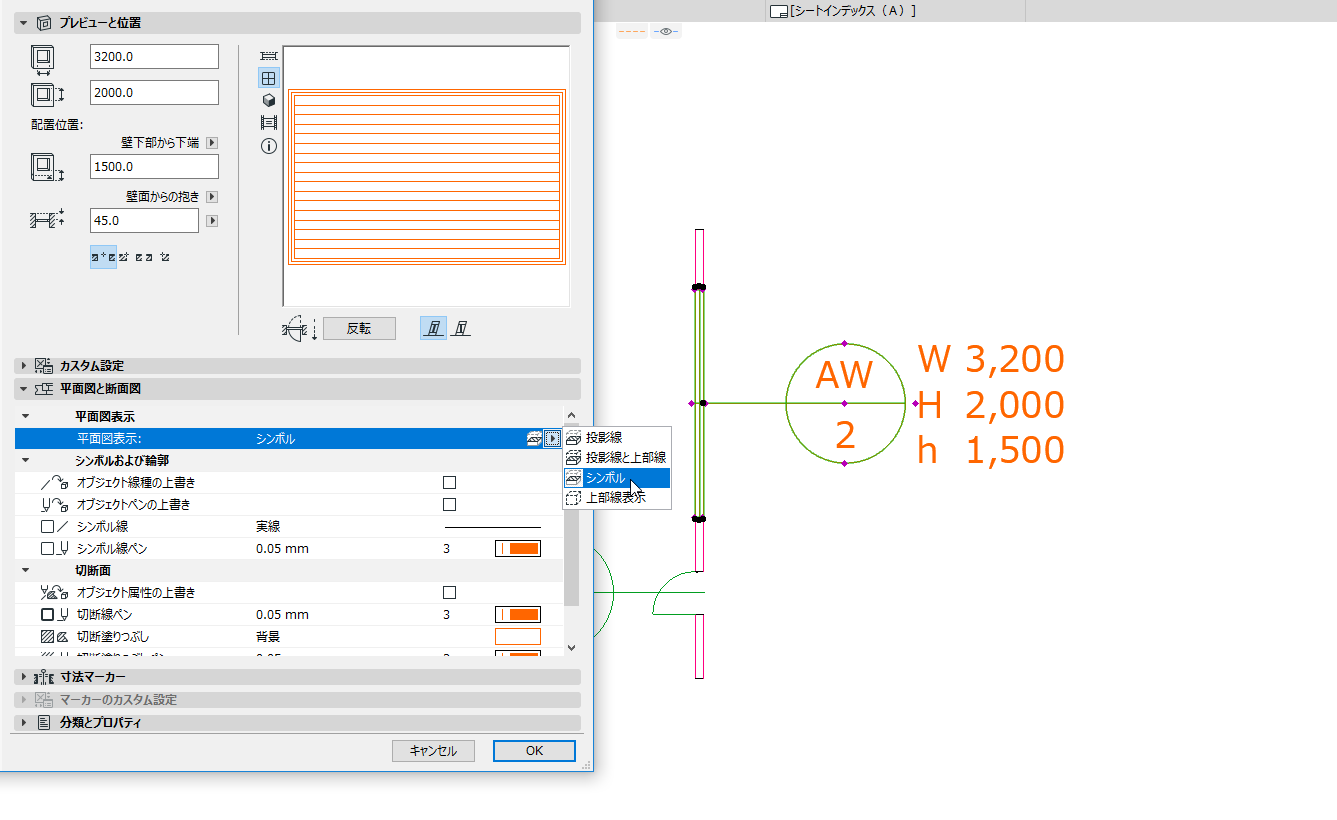Image resolution: width=1337 pixels, height=820 pixels.
Task: Select the highlighted first reveal anchor icon
Action: [103, 257]
